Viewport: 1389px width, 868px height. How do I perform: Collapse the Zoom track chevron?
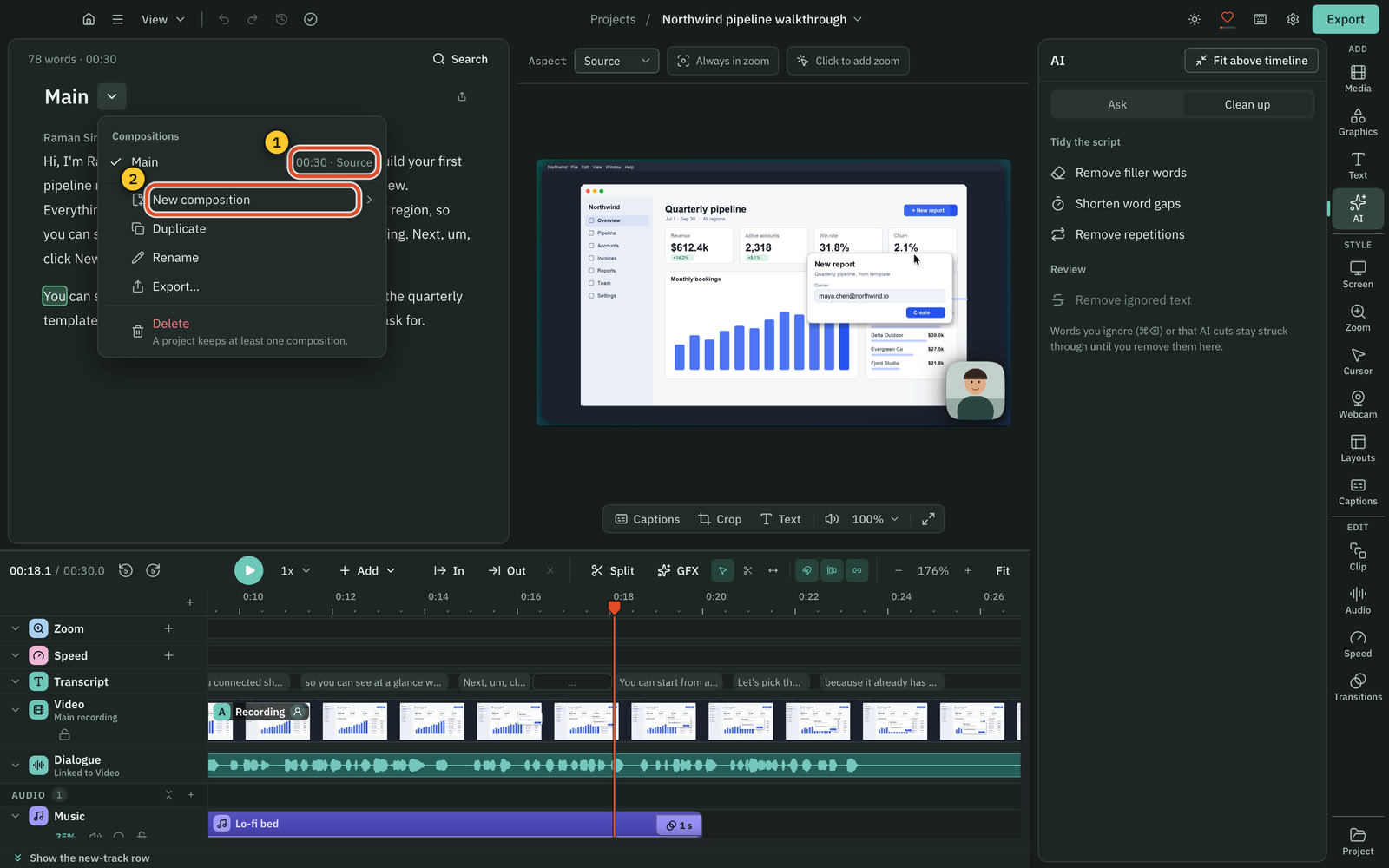[16, 628]
